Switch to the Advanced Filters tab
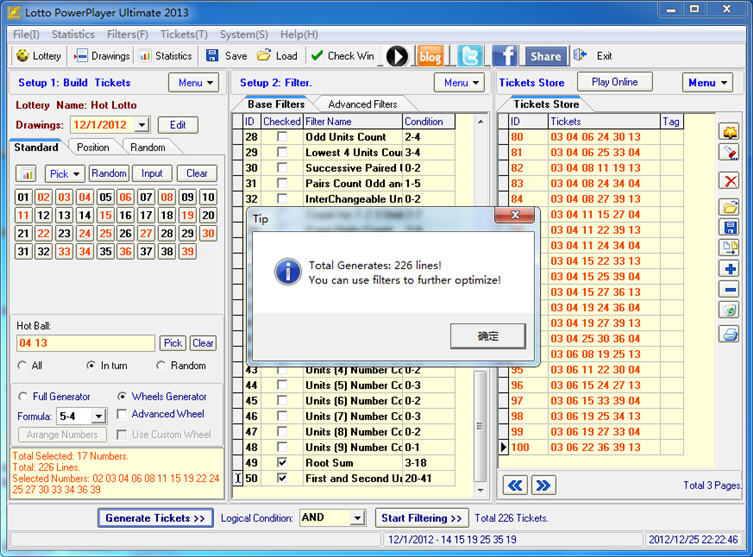This screenshot has width=753, height=557. [363, 104]
